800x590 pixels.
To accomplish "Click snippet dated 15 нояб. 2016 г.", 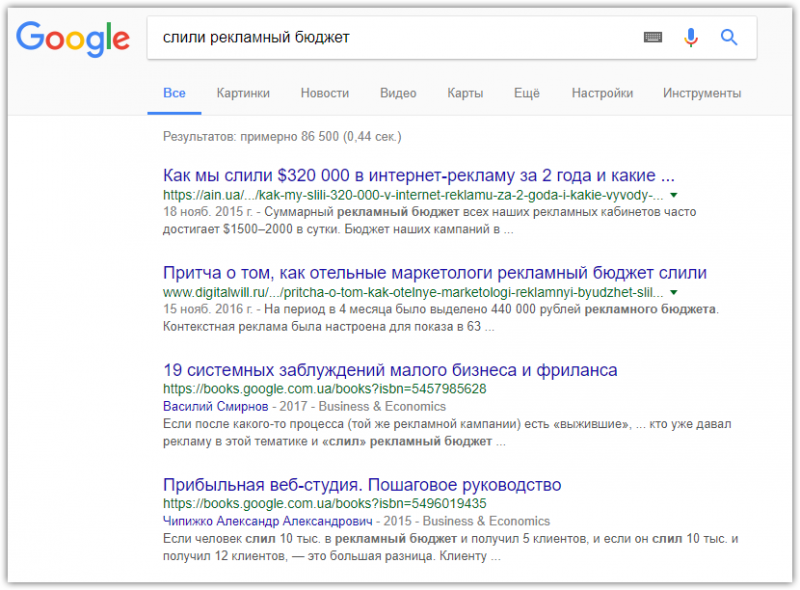I will pyautogui.click(x=441, y=317).
